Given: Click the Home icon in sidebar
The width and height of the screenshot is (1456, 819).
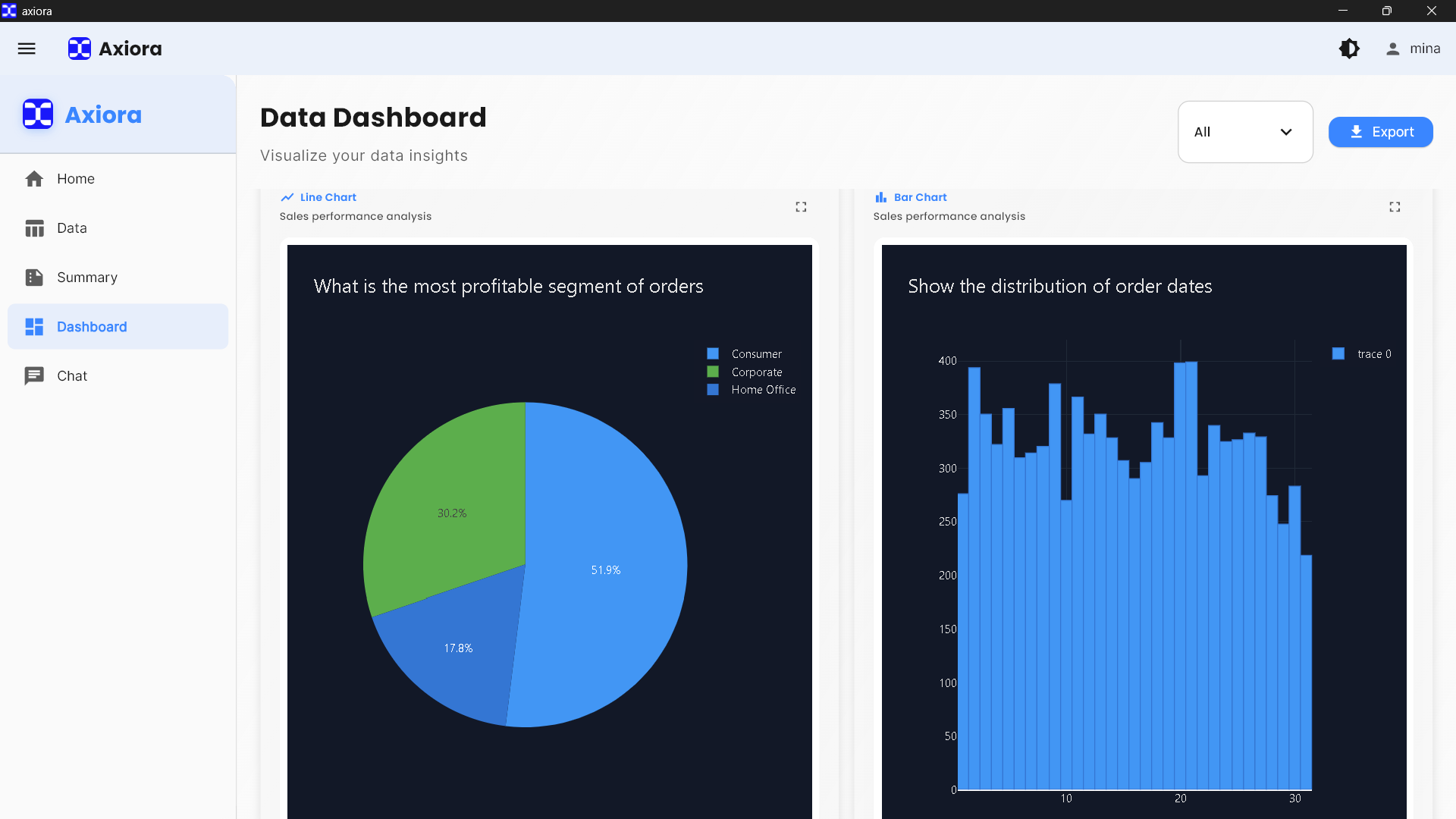Looking at the screenshot, I should [x=34, y=179].
